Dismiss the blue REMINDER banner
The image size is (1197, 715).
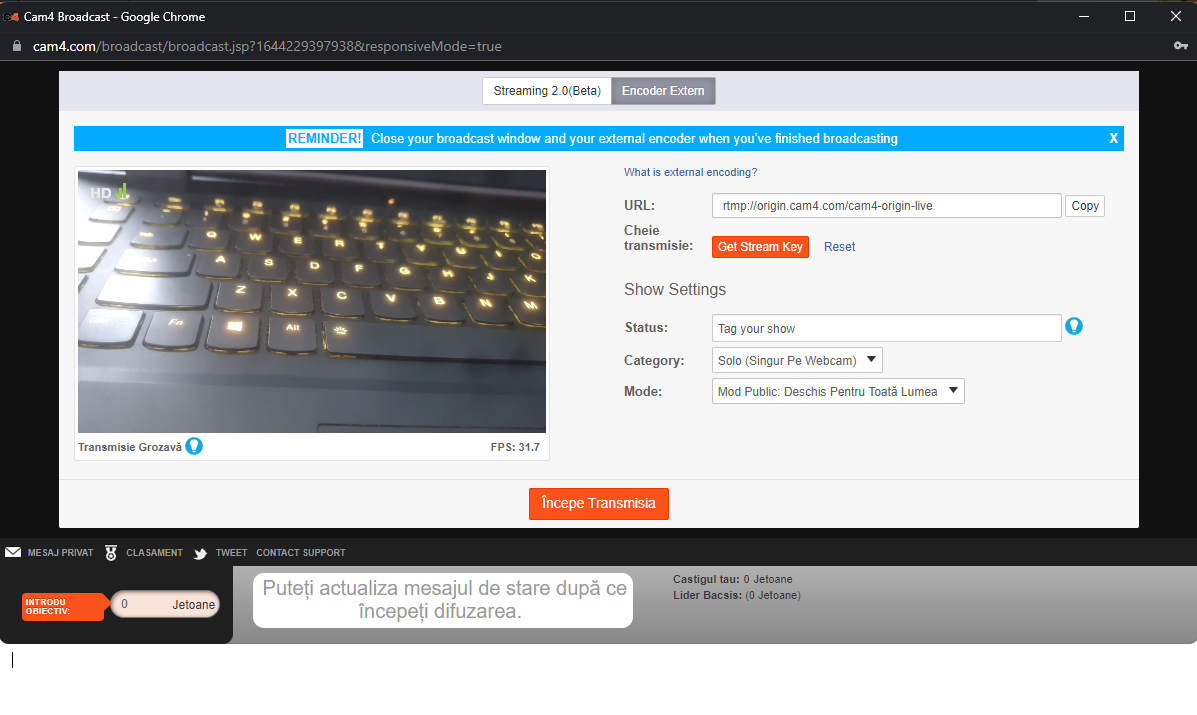(x=1113, y=139)
